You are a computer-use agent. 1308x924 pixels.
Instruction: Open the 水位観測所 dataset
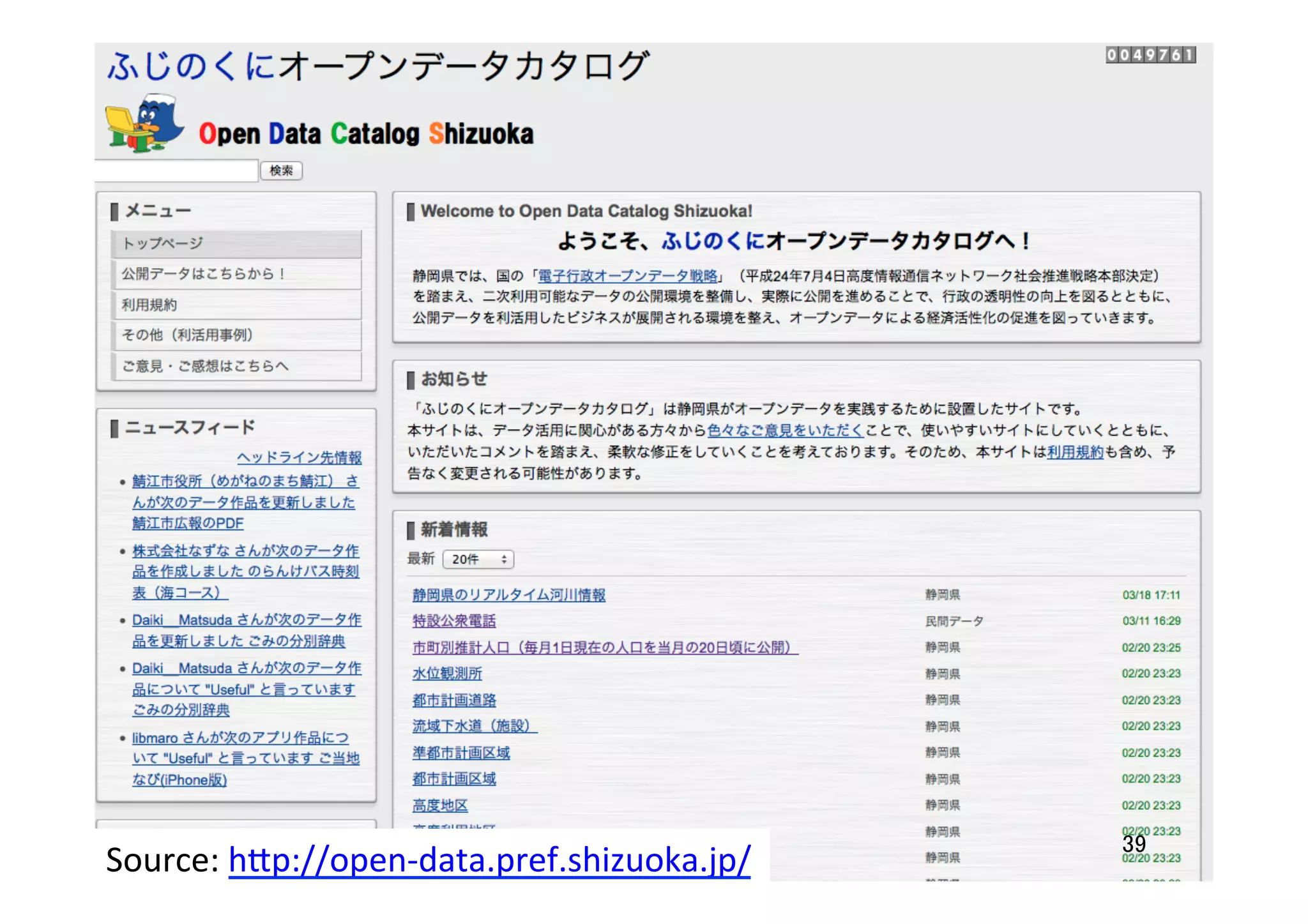pos(447,674)
